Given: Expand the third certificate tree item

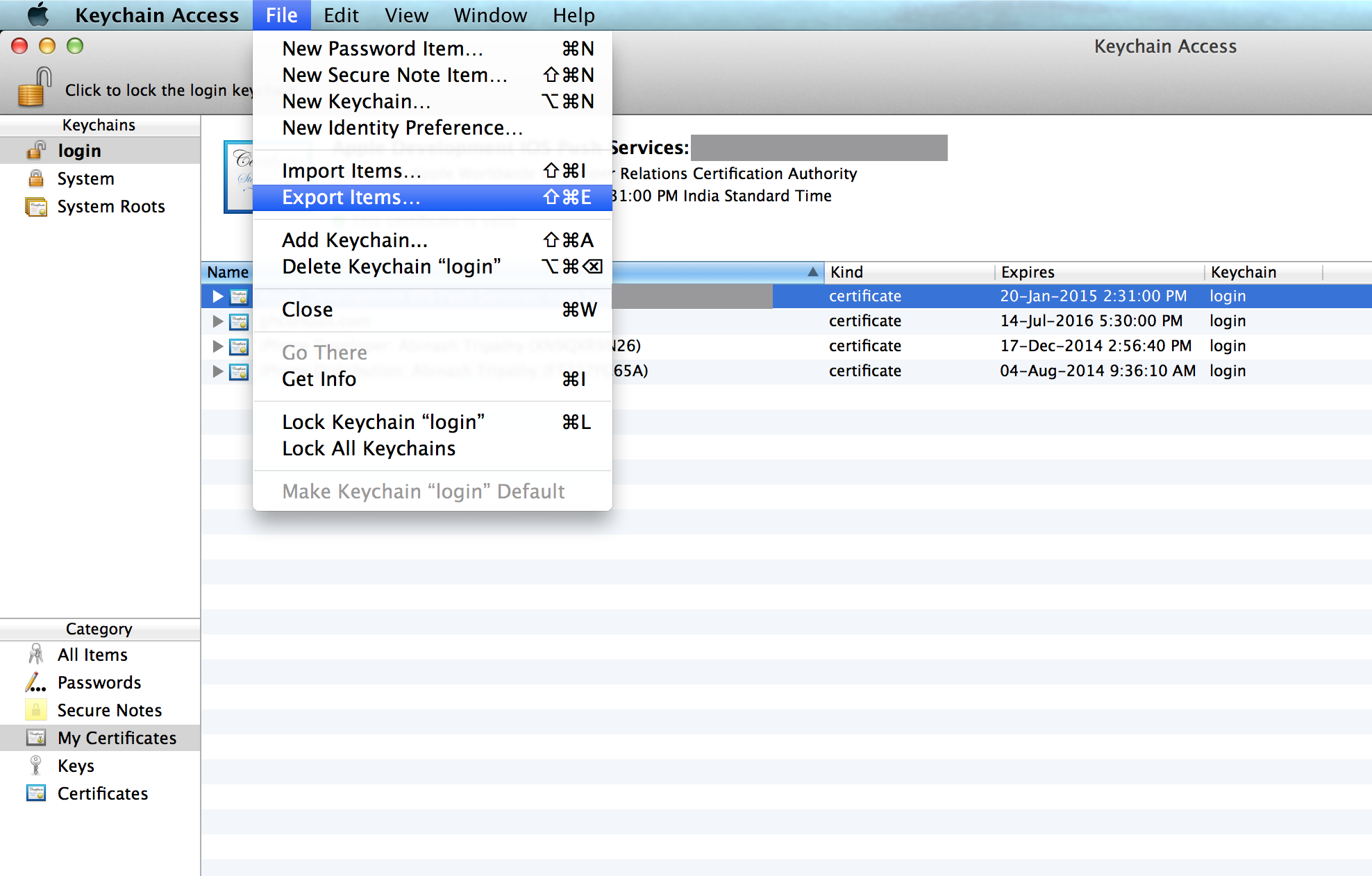Looking at the screenshot, I should point(218,345).
